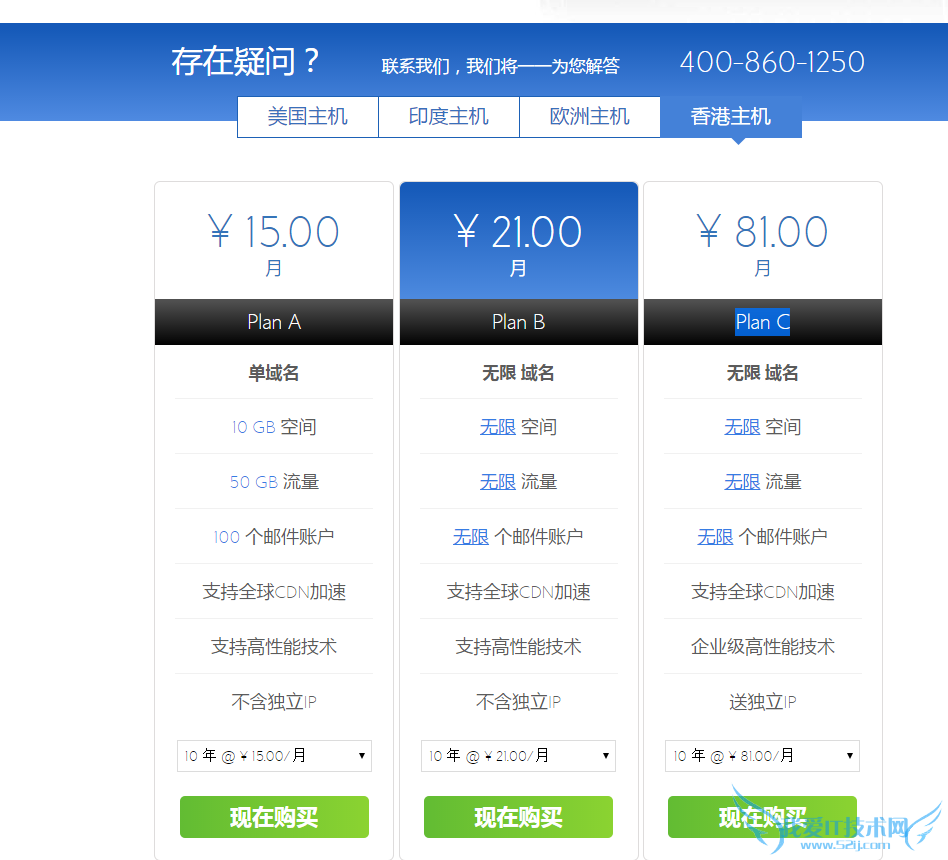Click the ¥21.00 Plan B price header
Image resolution: width=948 pixels, height=860 pixels.
pyautogui.click(x=518, y=230)
